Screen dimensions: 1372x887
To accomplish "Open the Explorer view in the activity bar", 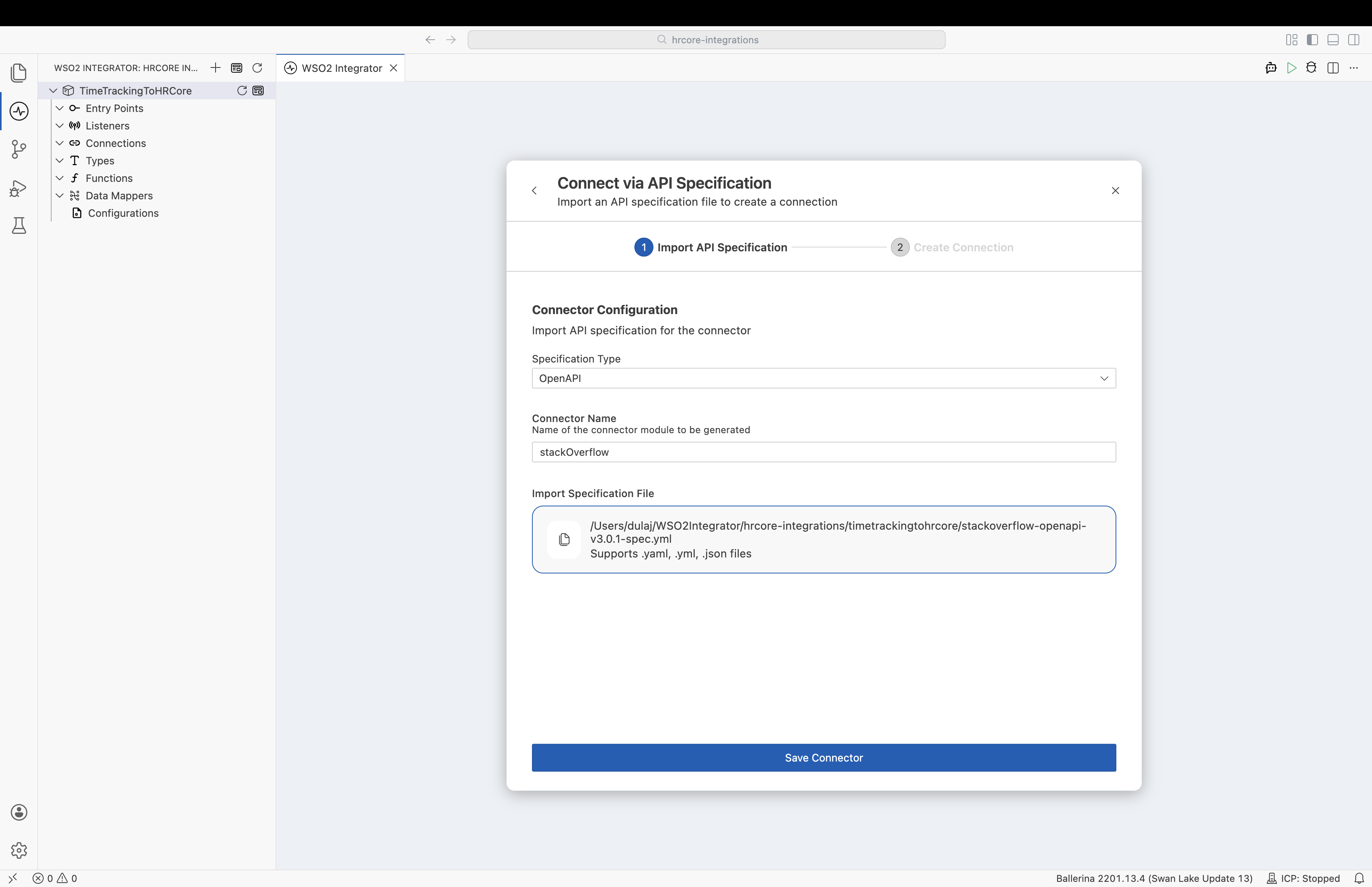I will coord(19,73).
